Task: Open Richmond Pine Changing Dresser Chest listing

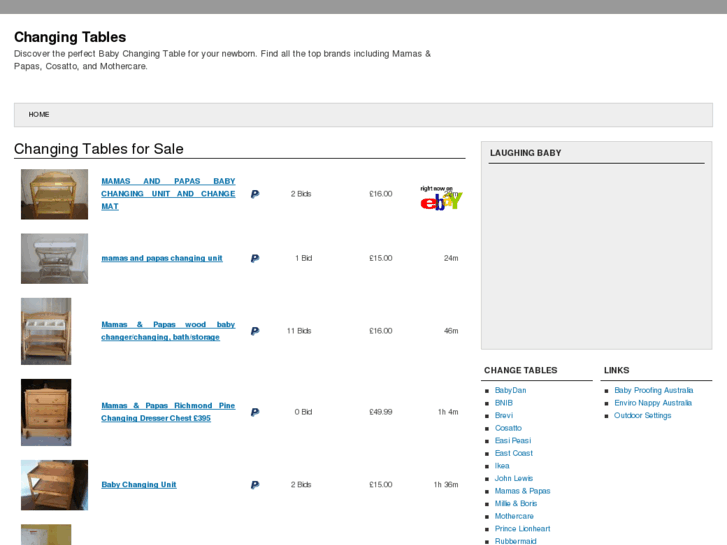Action: (x=168, y=412)
